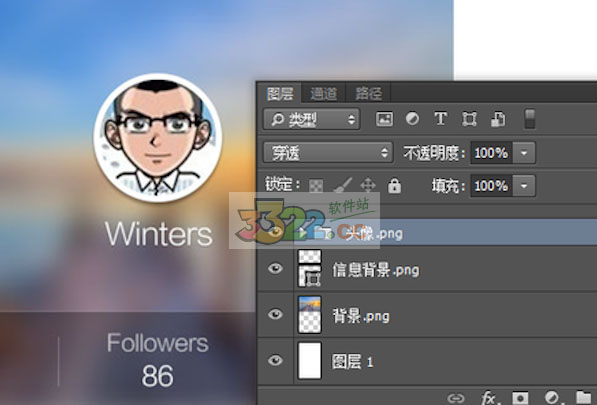Image resolution: width=597 pixels, height=405 pixels.
Task: Toggle the layer filter switch on/off
Action: [530, 119]
